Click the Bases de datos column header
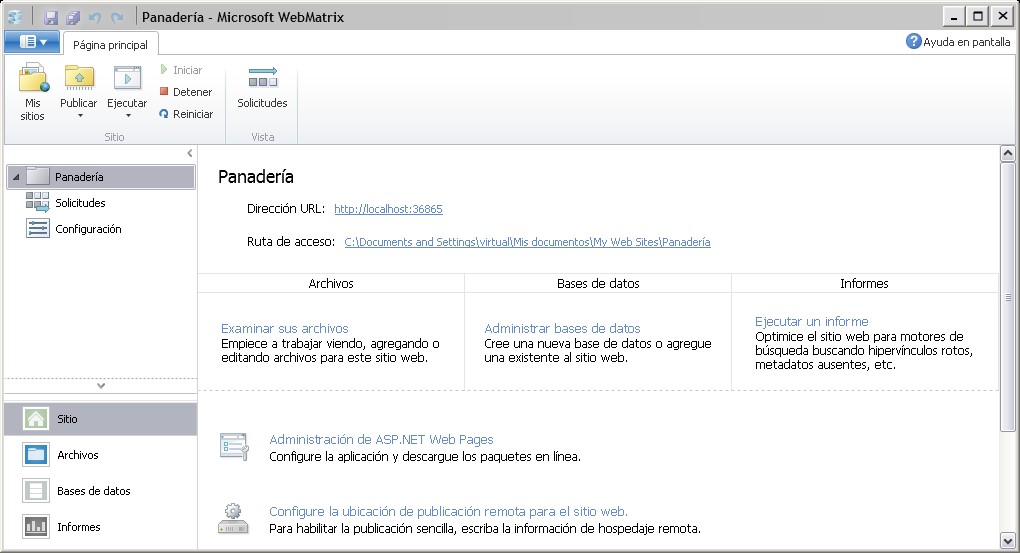The height and width of the screenshot is (553, 1020). coord(598,284)
